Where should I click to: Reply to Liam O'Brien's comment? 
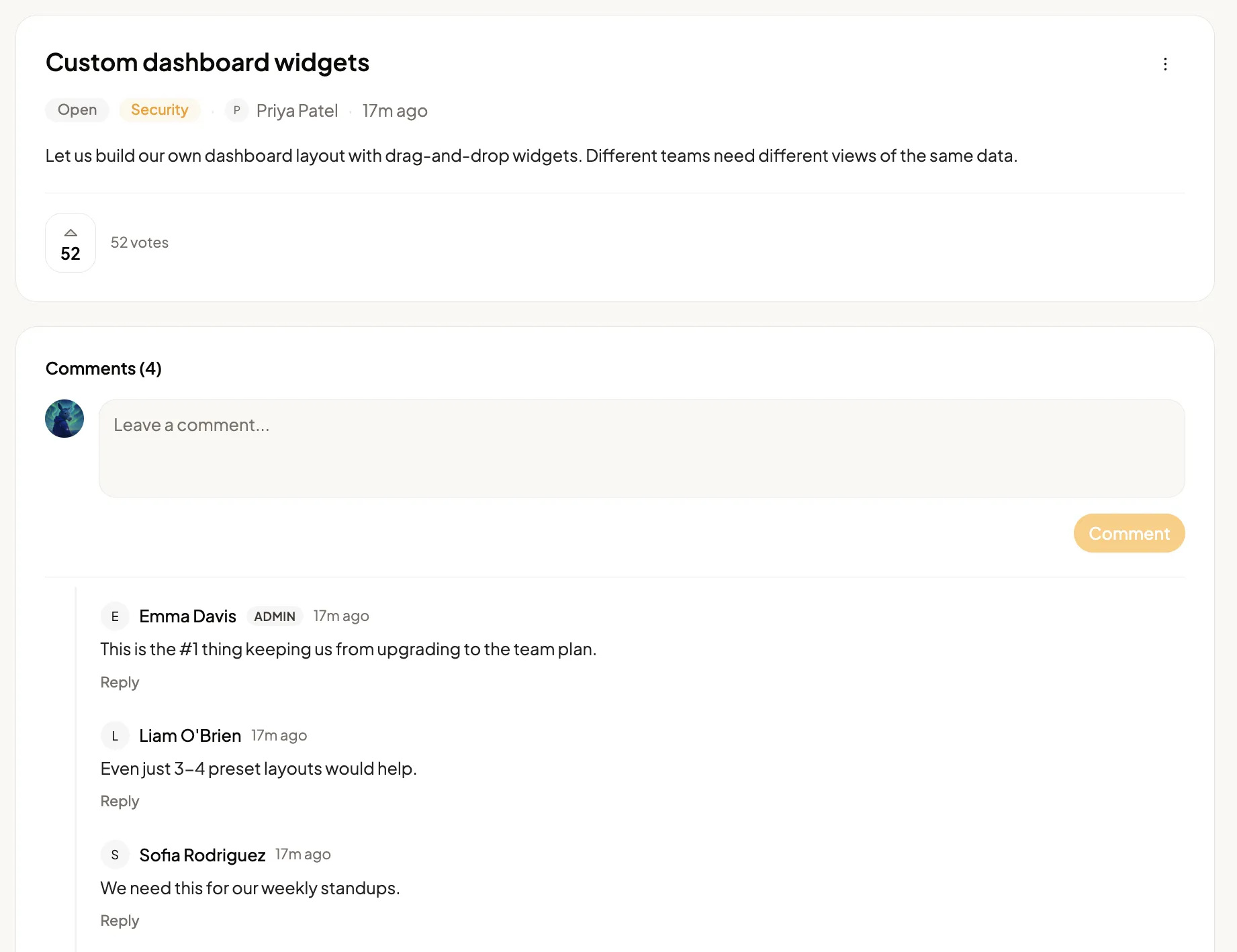(x=120, y=801)
